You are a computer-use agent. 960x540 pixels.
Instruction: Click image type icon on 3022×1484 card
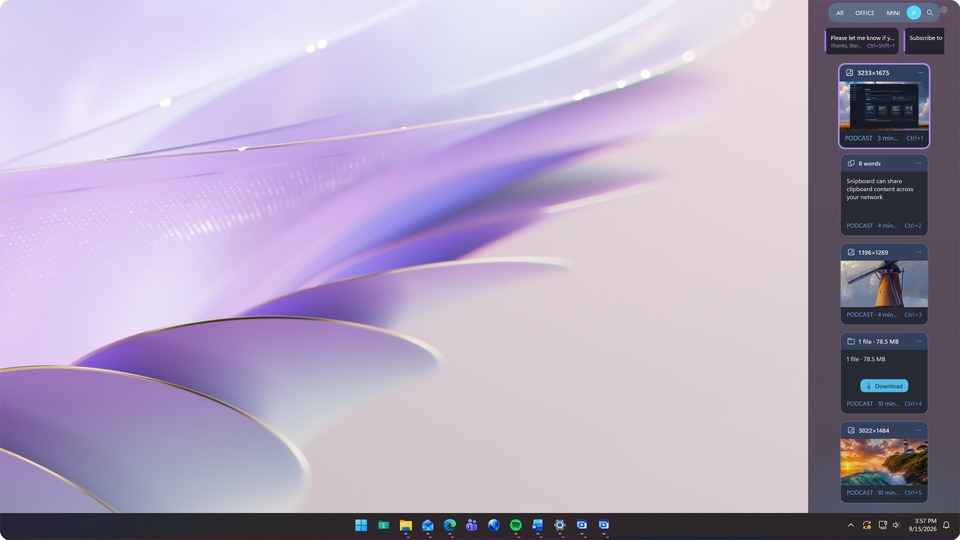point(851,430)
